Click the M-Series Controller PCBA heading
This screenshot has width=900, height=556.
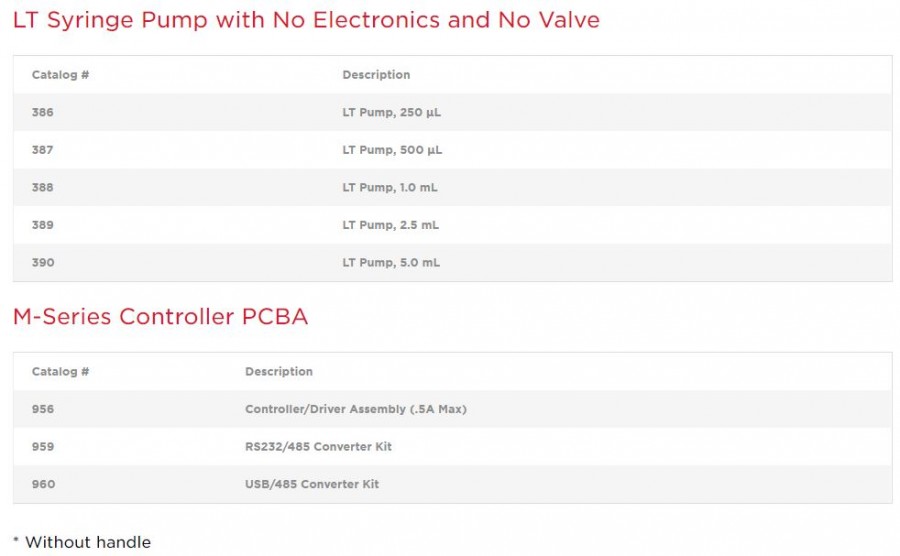(160, 317)
